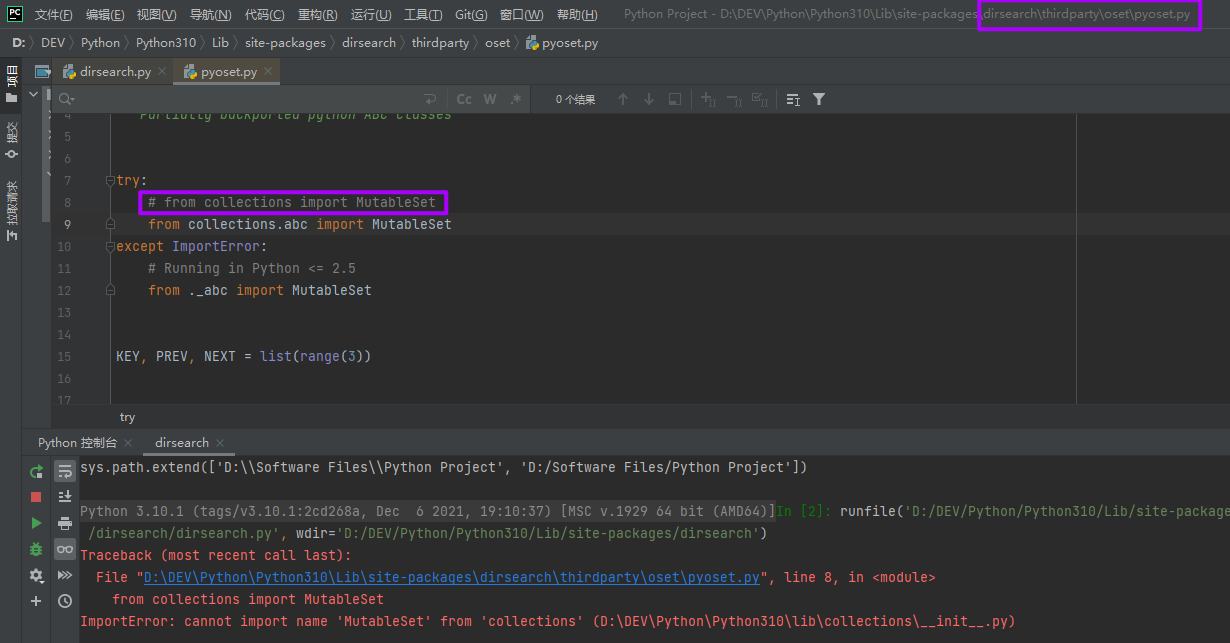
Task: Click the D: breadcrumb
Action: pyautogui.click(x=19, y=43)
